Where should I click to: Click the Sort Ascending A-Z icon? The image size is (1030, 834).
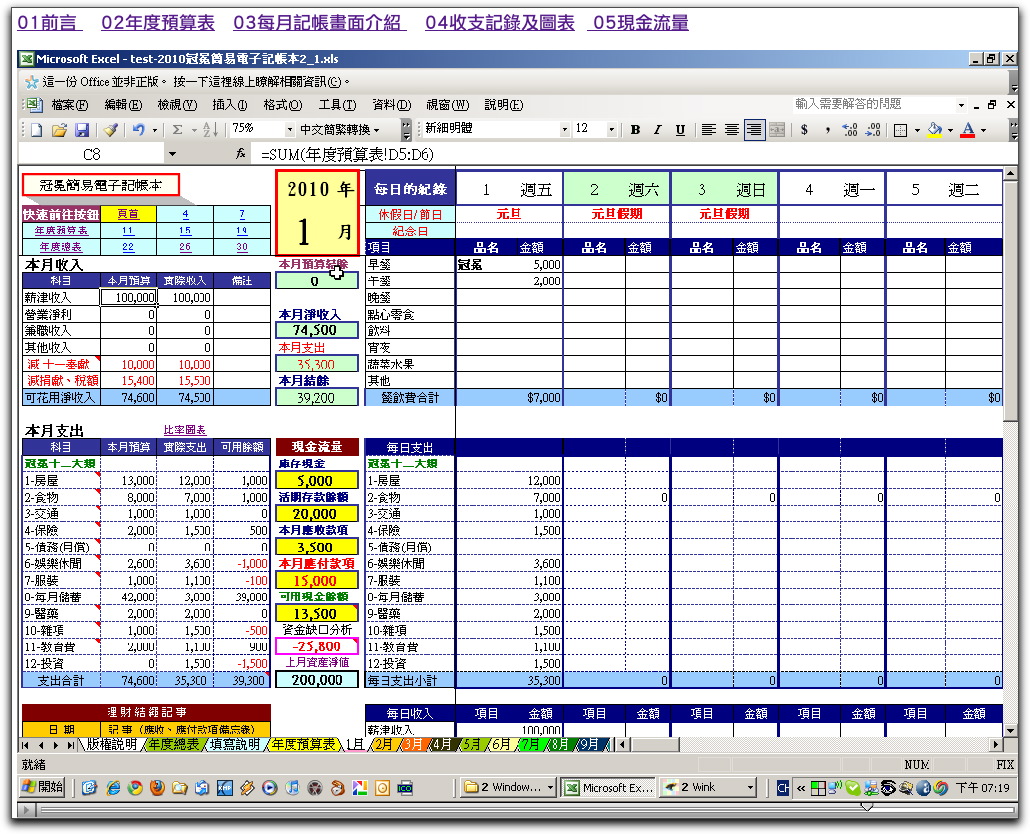coord(210,130)
